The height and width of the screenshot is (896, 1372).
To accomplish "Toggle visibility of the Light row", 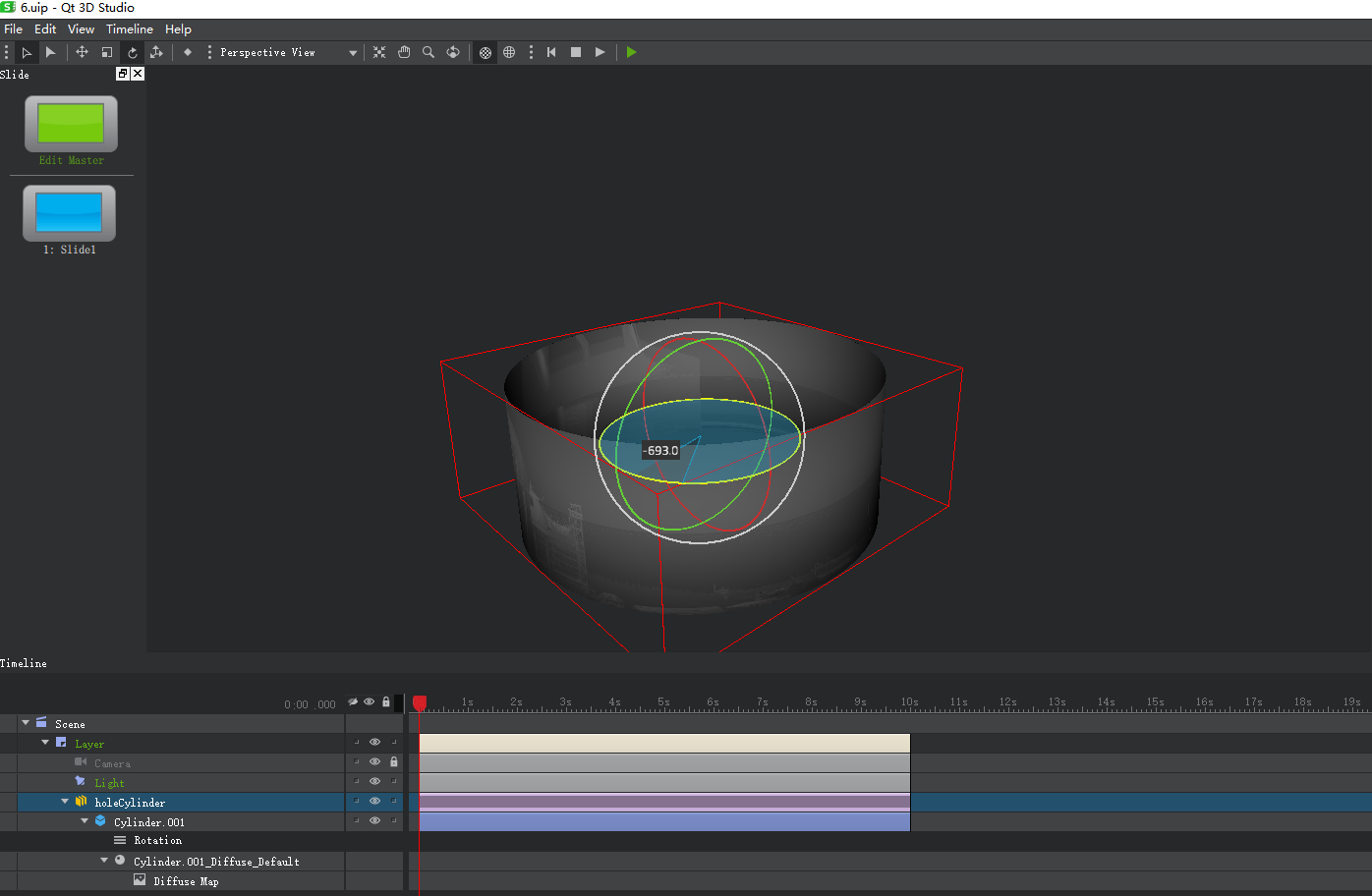I will click(374, 782).
